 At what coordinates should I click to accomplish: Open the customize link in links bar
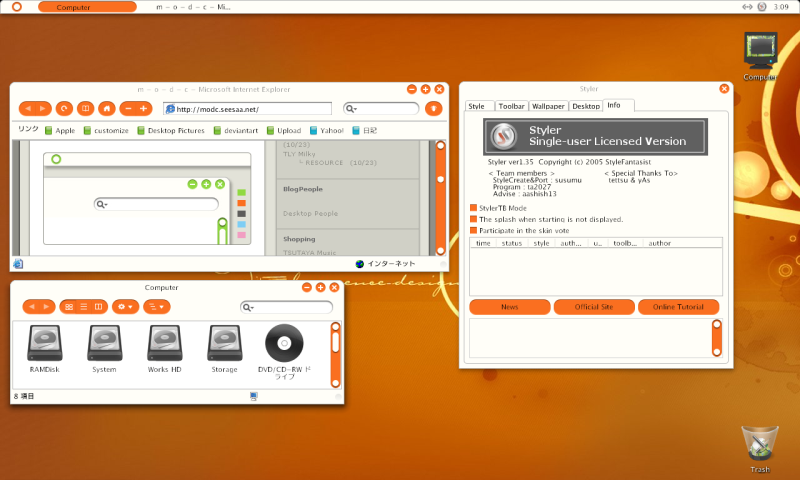(x=106, y=131)
